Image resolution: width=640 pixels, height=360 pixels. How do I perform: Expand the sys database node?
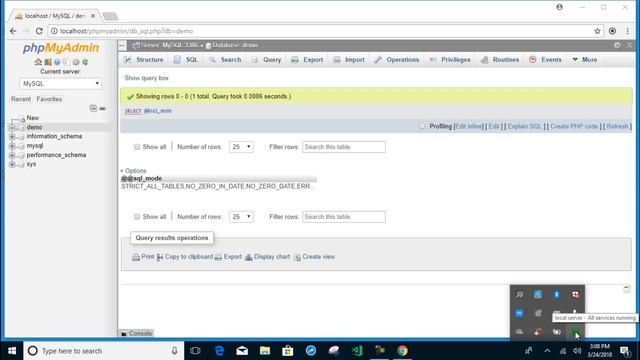[x=12, y=164]
